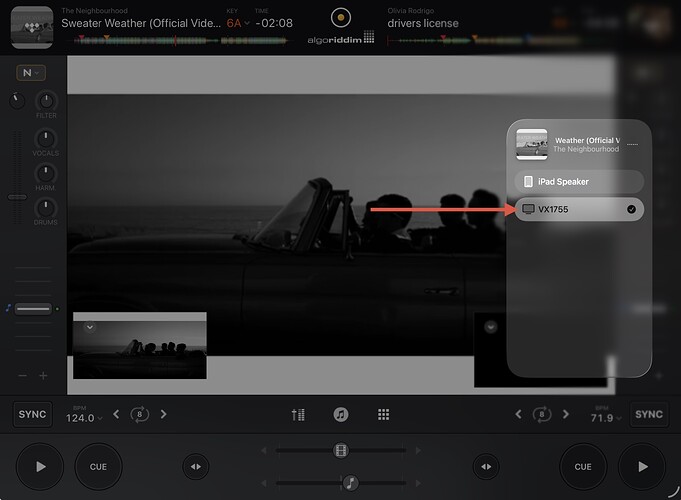The height and width of the screenshot is (500, 681).
Task: Click the algoriddim record logo icon
Action: click(341, 17)
